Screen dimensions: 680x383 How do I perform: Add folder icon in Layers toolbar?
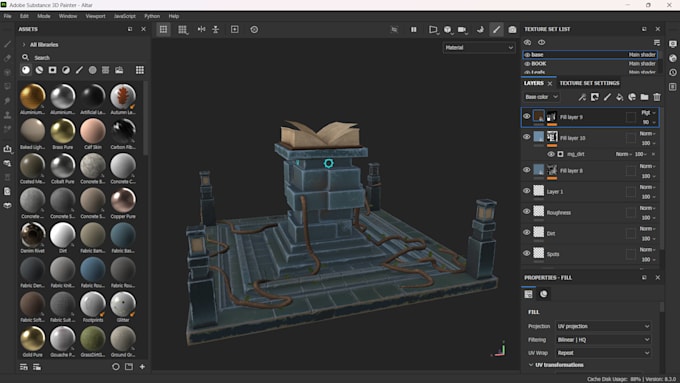click(x=644, y=97)
